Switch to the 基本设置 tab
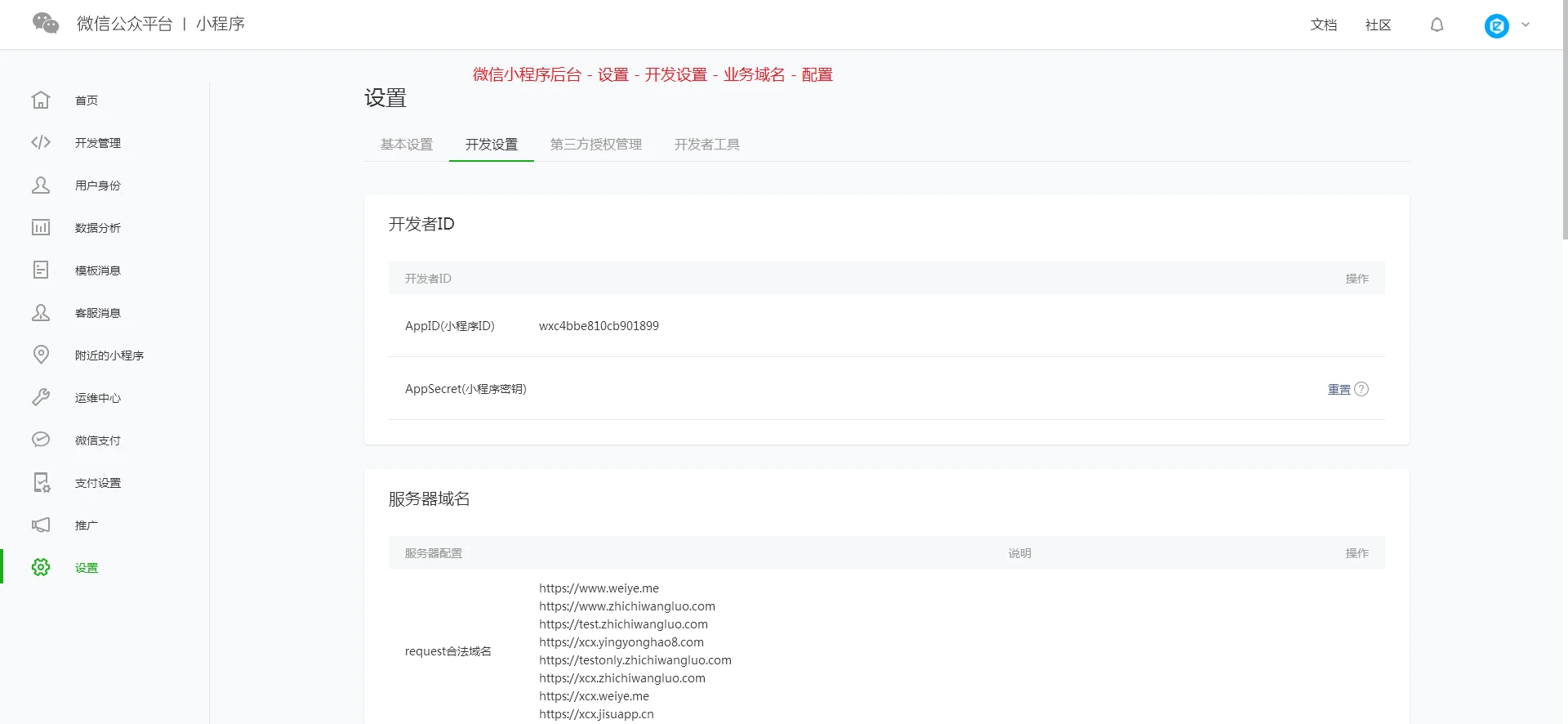The width and height of the screenshot is (1568, 724). [407, 145]
